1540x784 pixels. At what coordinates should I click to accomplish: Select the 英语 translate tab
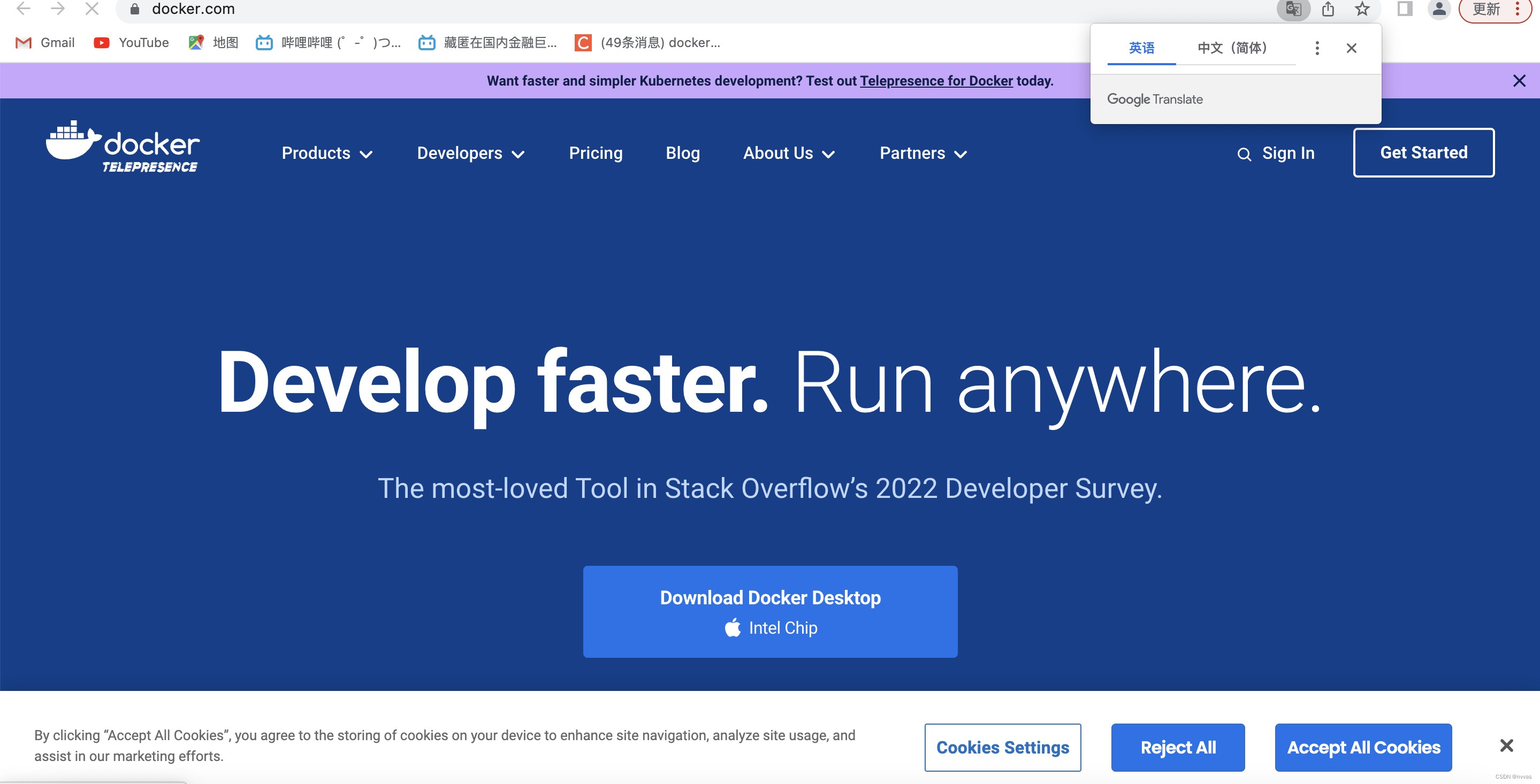click(1141, 48)
